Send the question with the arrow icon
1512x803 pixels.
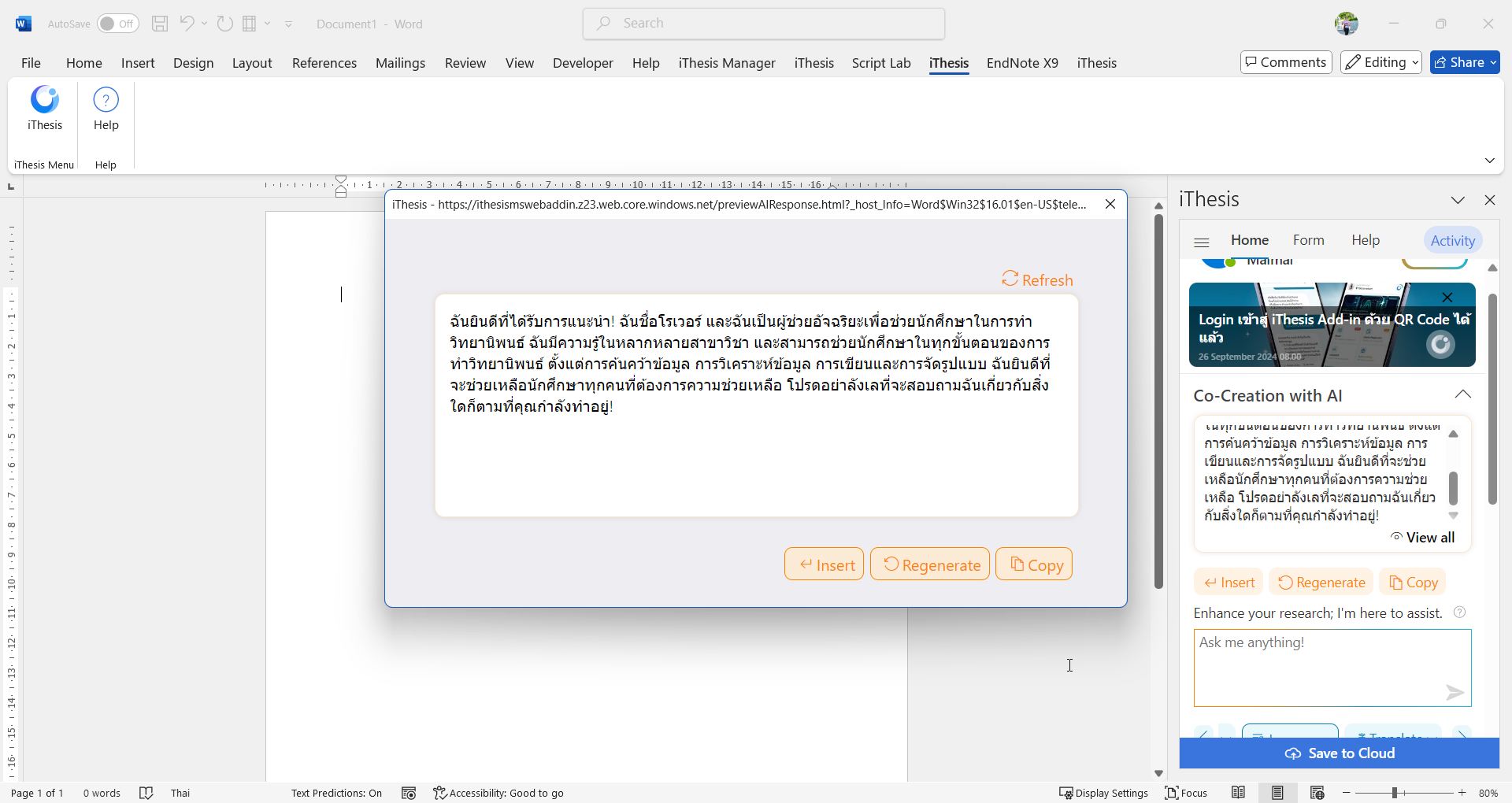(x=1455, y=692)
